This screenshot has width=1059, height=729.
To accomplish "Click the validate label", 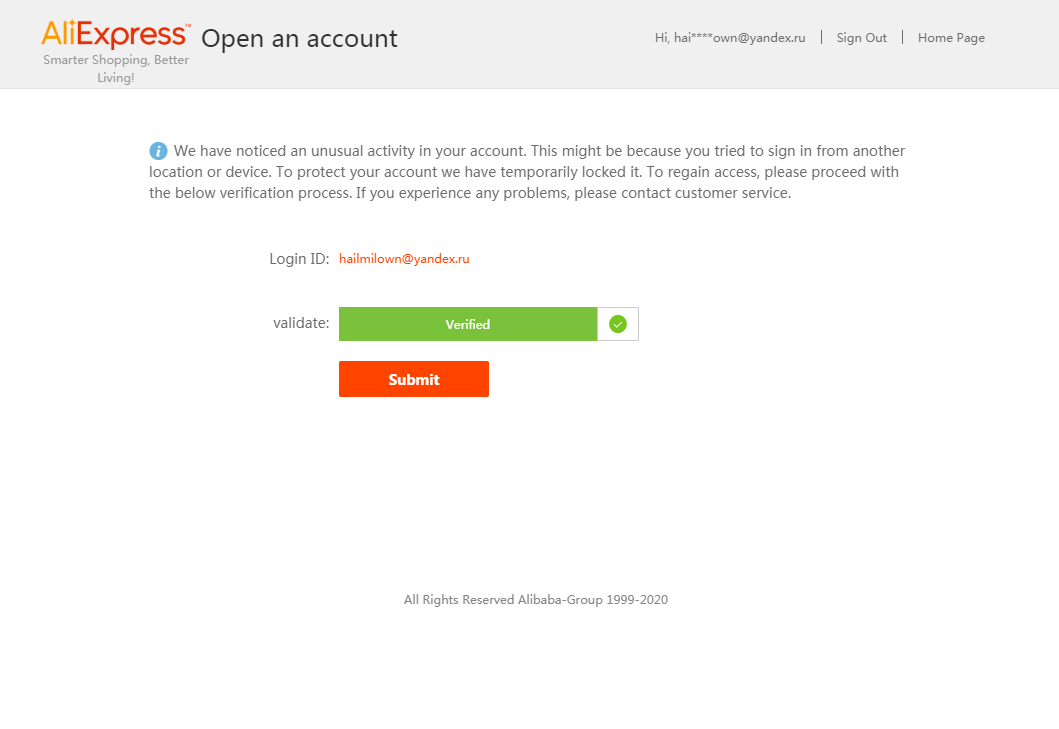I will click(301, 323).
